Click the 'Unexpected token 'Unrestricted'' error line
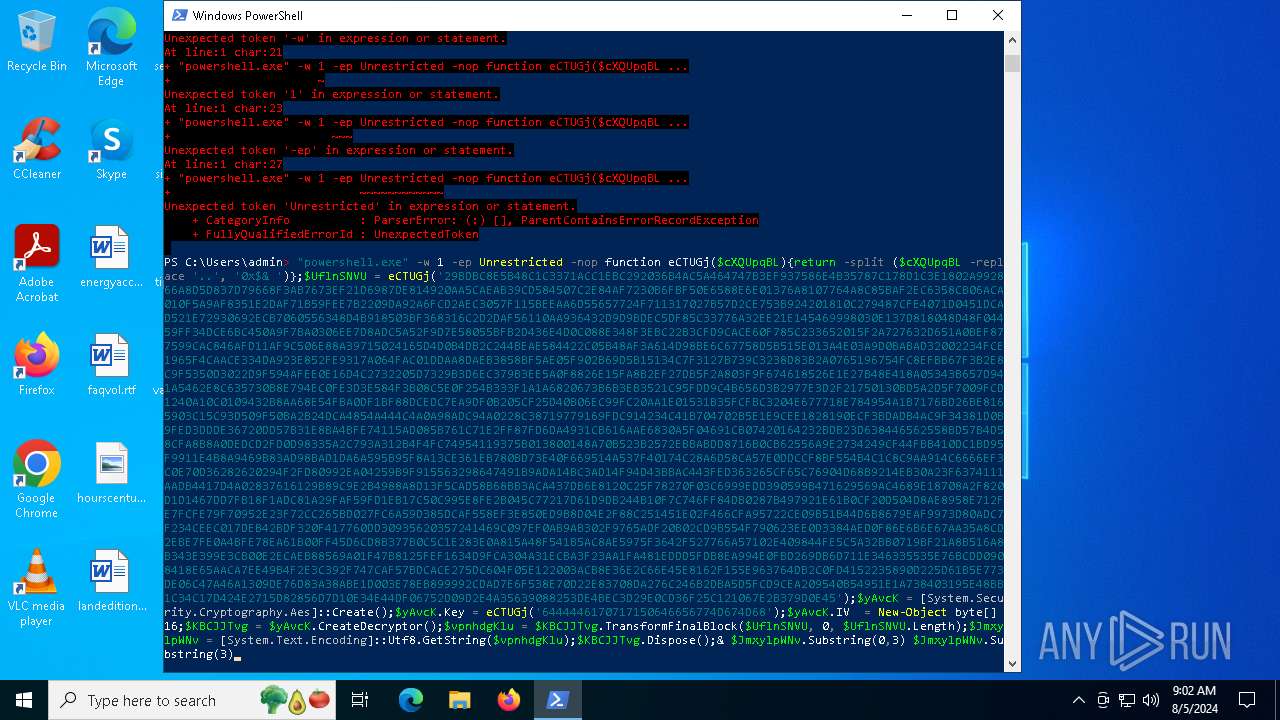Screen dimensions: 1280x720 (x=370, y=206)
